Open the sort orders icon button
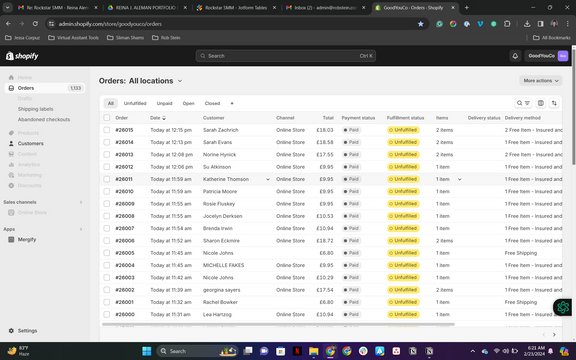 (x=554, y=103)
